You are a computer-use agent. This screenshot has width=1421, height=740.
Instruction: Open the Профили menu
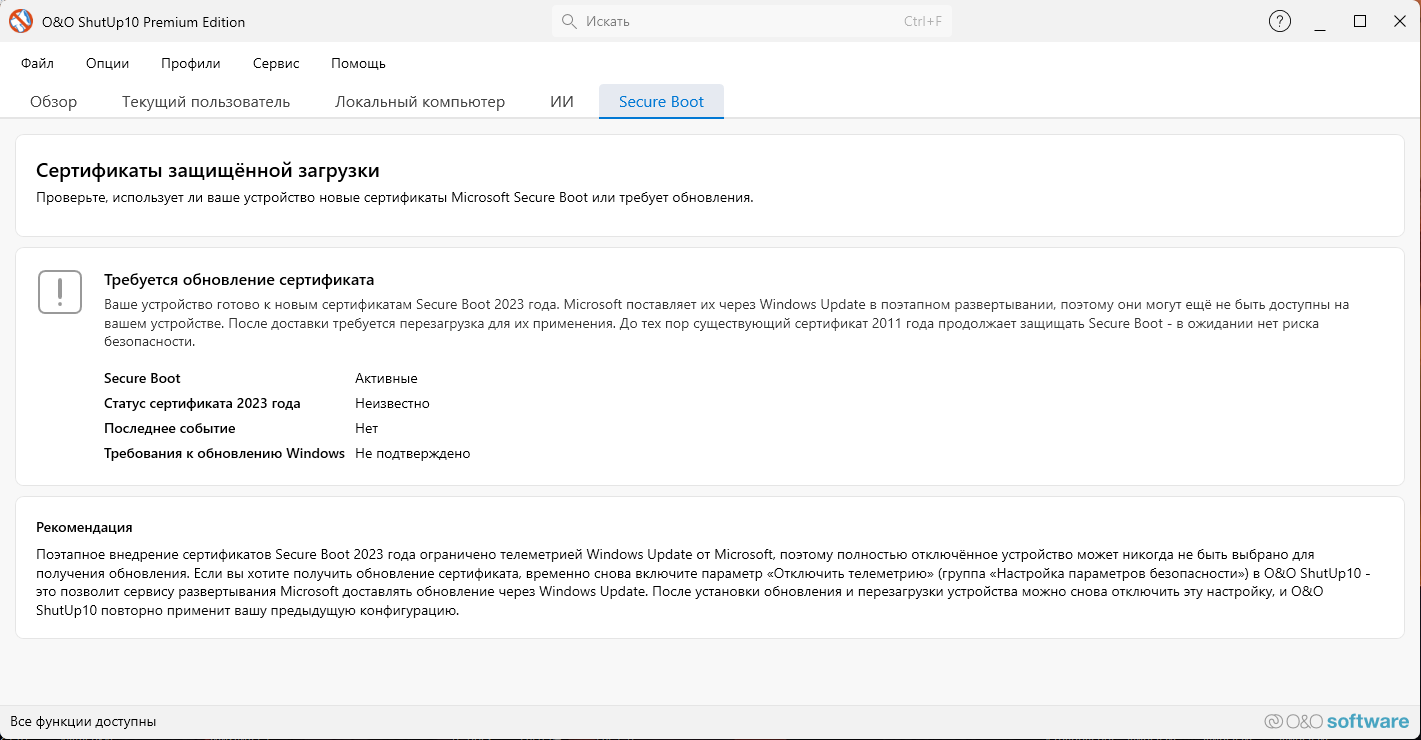click(x=191, y=63)
